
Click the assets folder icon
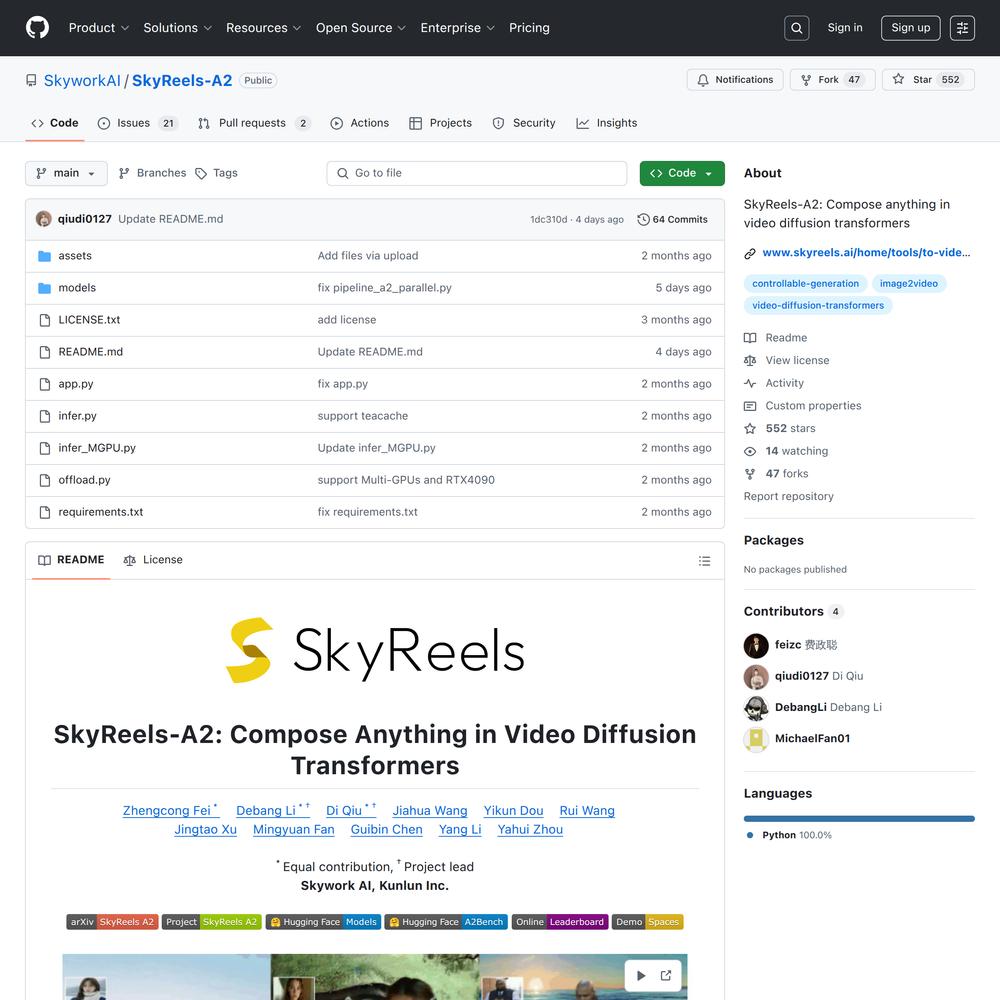coord(45,256)
